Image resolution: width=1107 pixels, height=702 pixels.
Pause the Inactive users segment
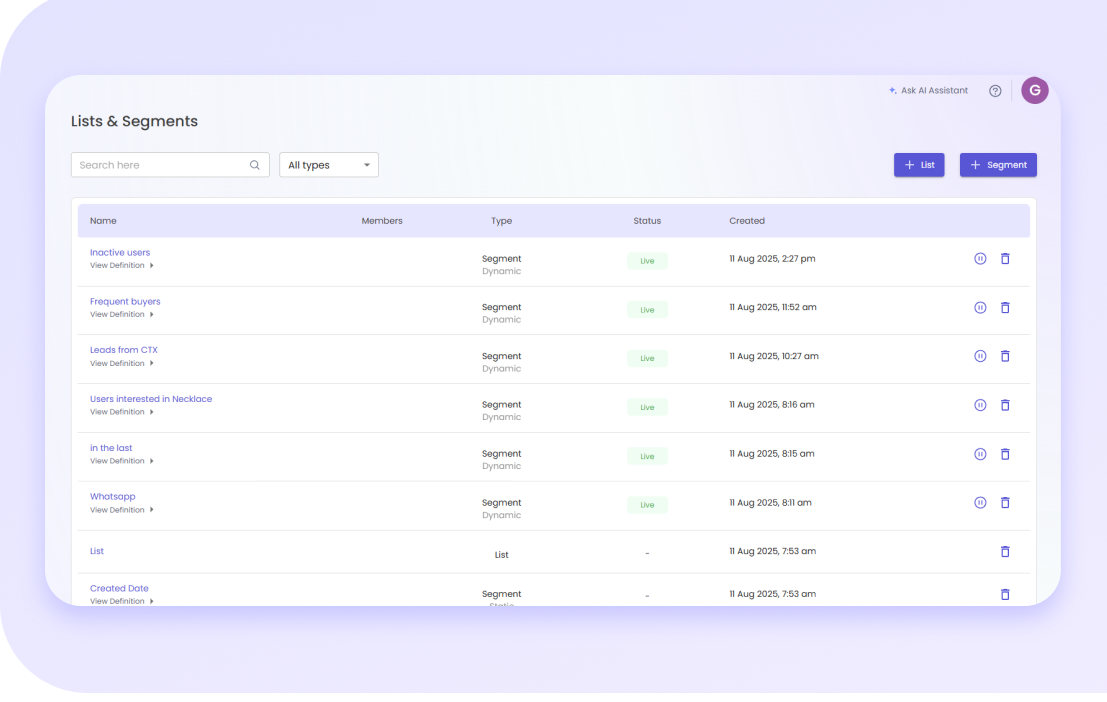tap(980, 258)
